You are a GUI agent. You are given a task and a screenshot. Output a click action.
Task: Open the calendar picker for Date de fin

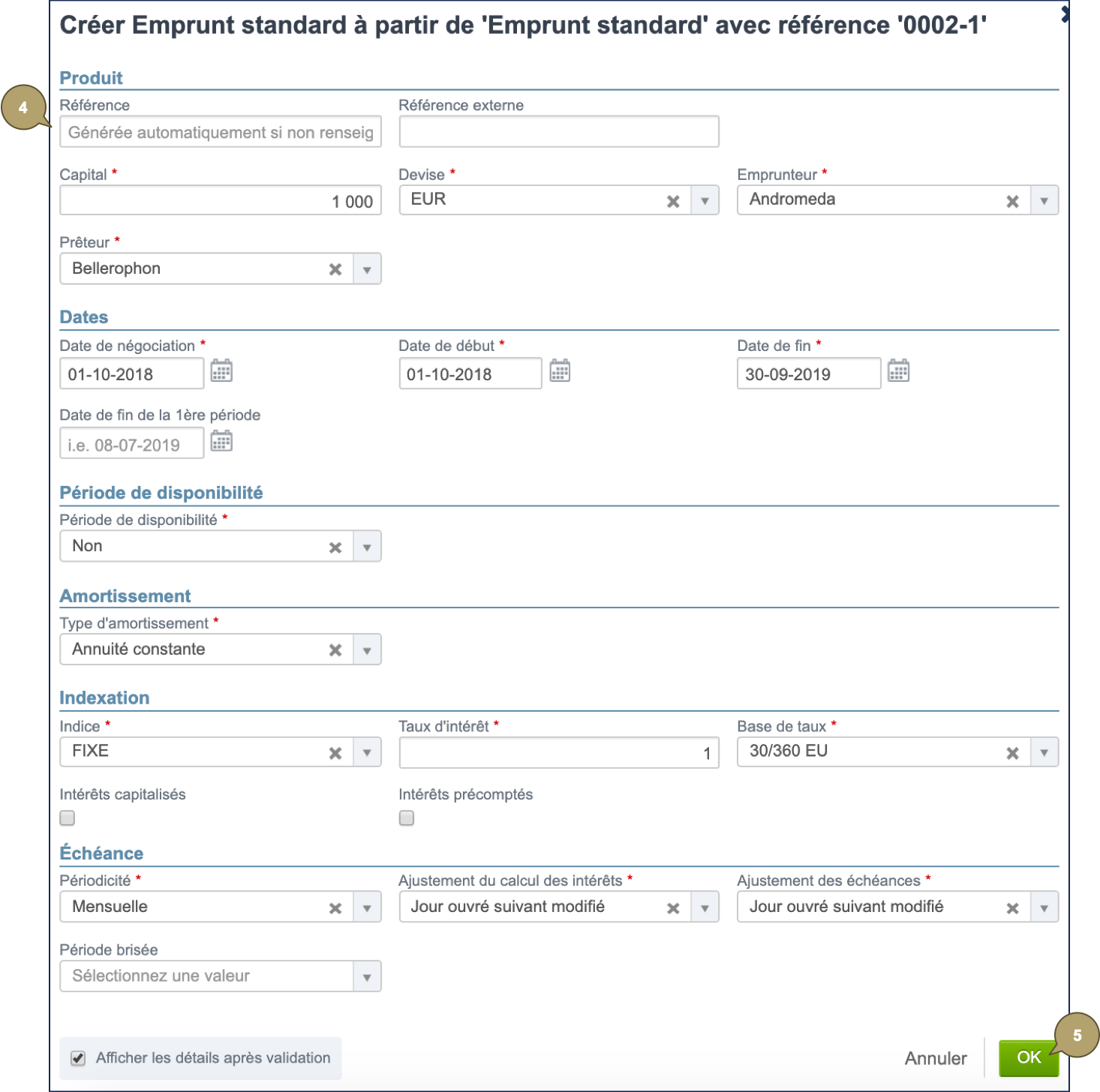pyautogui.click(x=899, y=370)
